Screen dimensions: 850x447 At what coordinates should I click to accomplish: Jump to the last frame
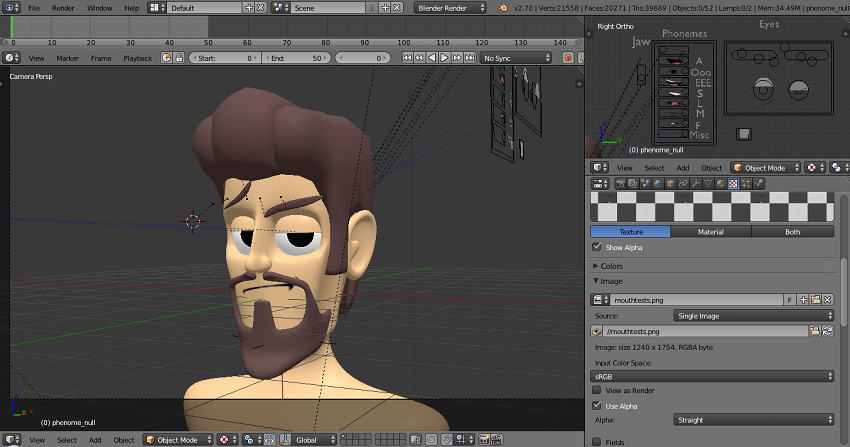point(469,58)
